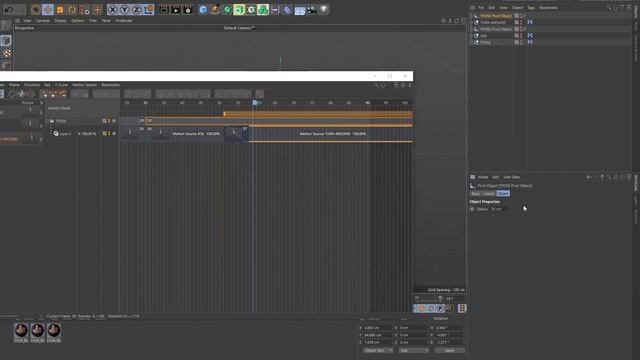This screenshot has height=360, width=640.
Task: Click the motion tag on JOG row
Action: 530,36
